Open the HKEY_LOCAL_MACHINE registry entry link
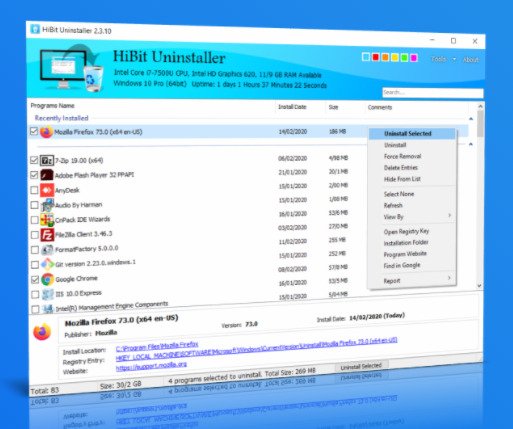Image resolution: width=513 pixels, height=429 pixels. pyautogui.click(x=256, y=349)
